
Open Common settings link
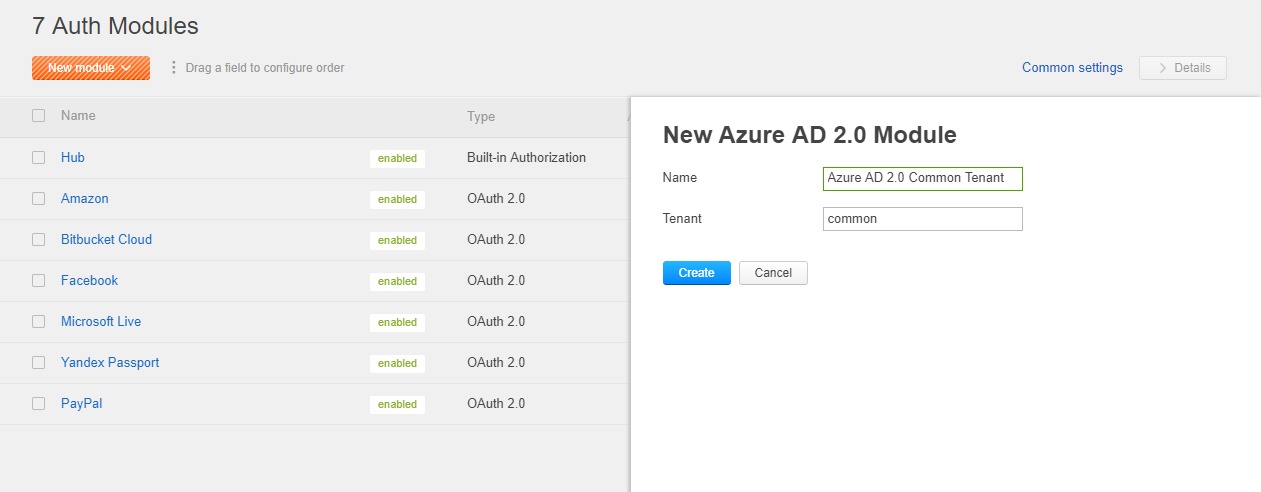1072,68
